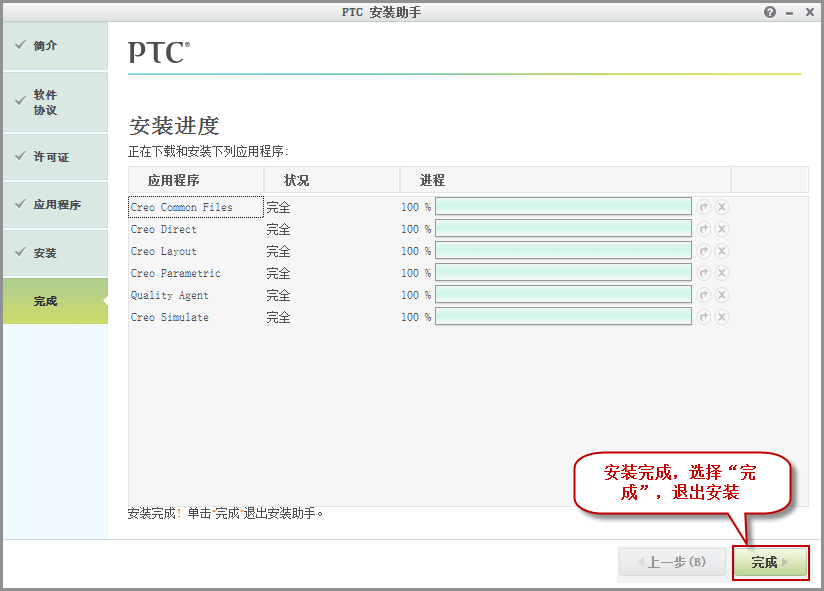Click the cancel X icon for Creo Simulate
824x591 pixels.
click(x=722, y=317)
